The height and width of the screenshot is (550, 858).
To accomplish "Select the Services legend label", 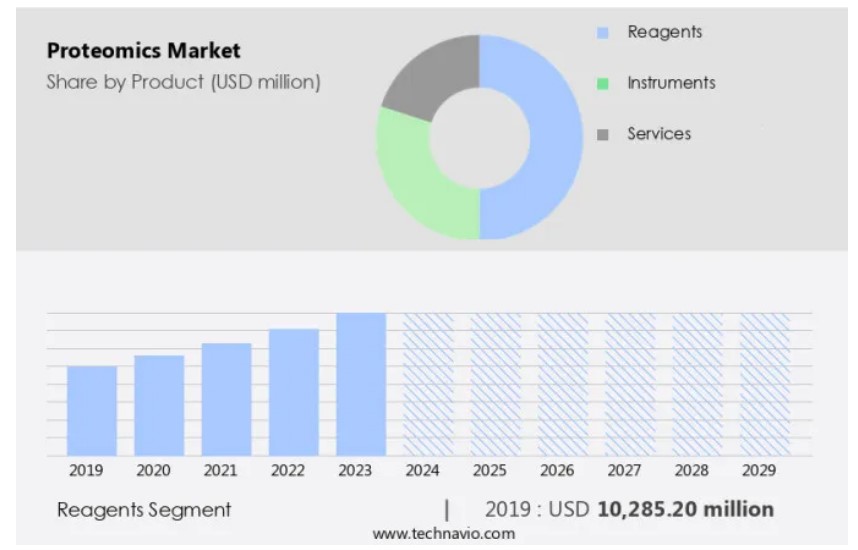I will point(658,133).
